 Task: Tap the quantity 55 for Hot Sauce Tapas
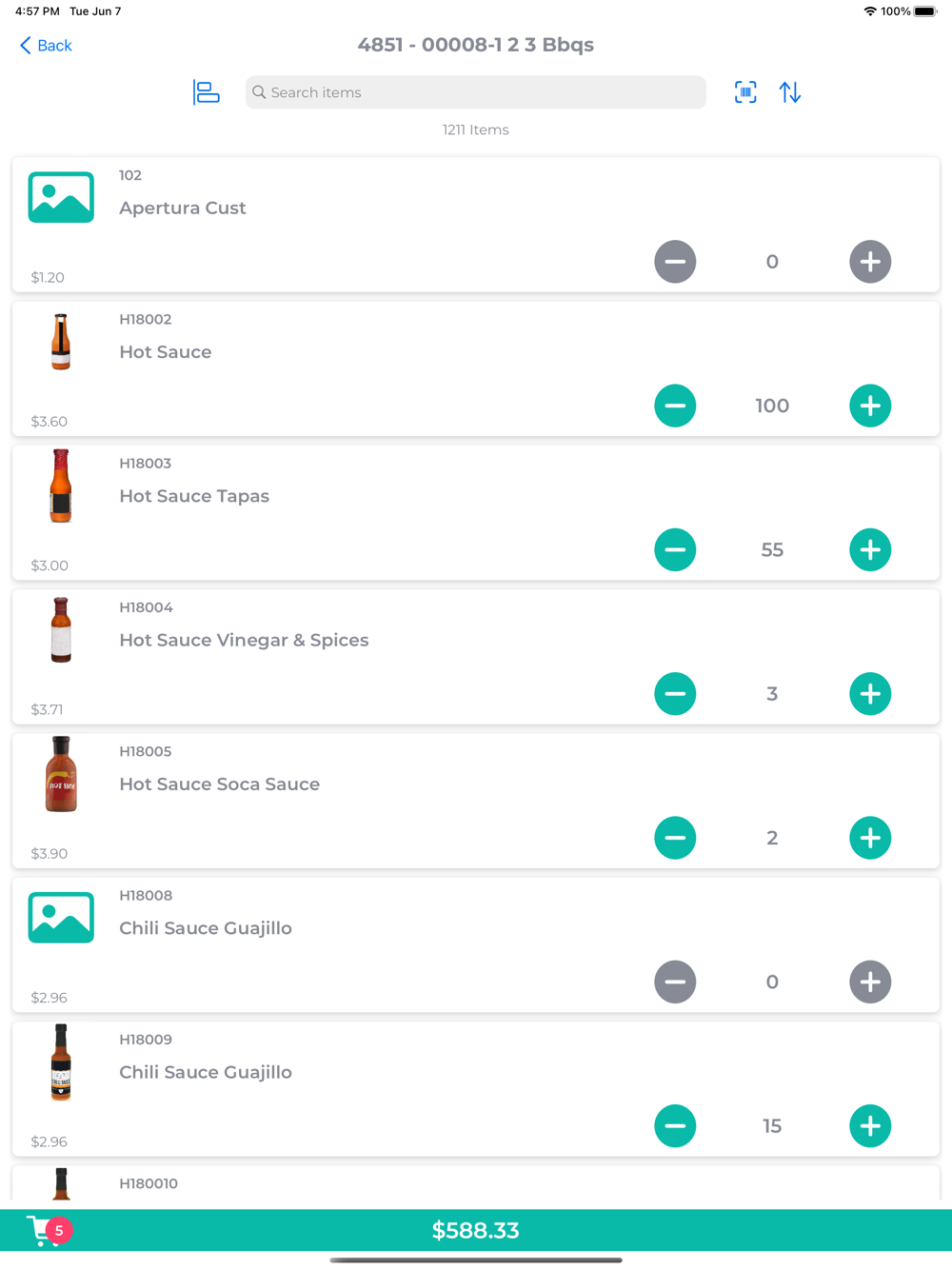click(772, 549)
